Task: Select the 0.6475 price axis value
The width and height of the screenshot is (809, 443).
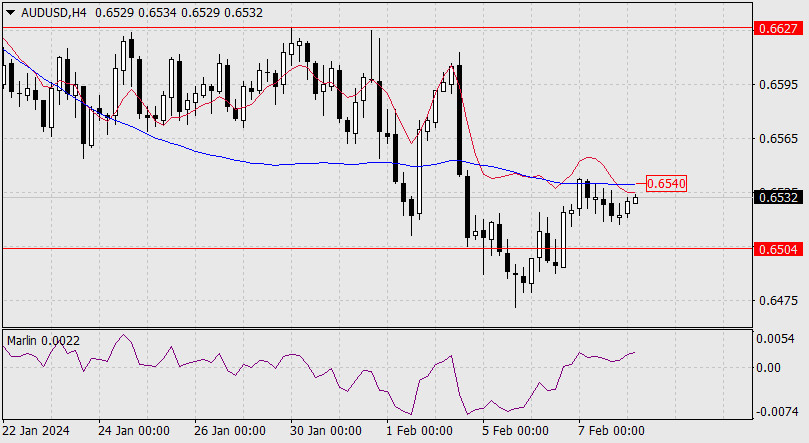Action: point(778,301)
